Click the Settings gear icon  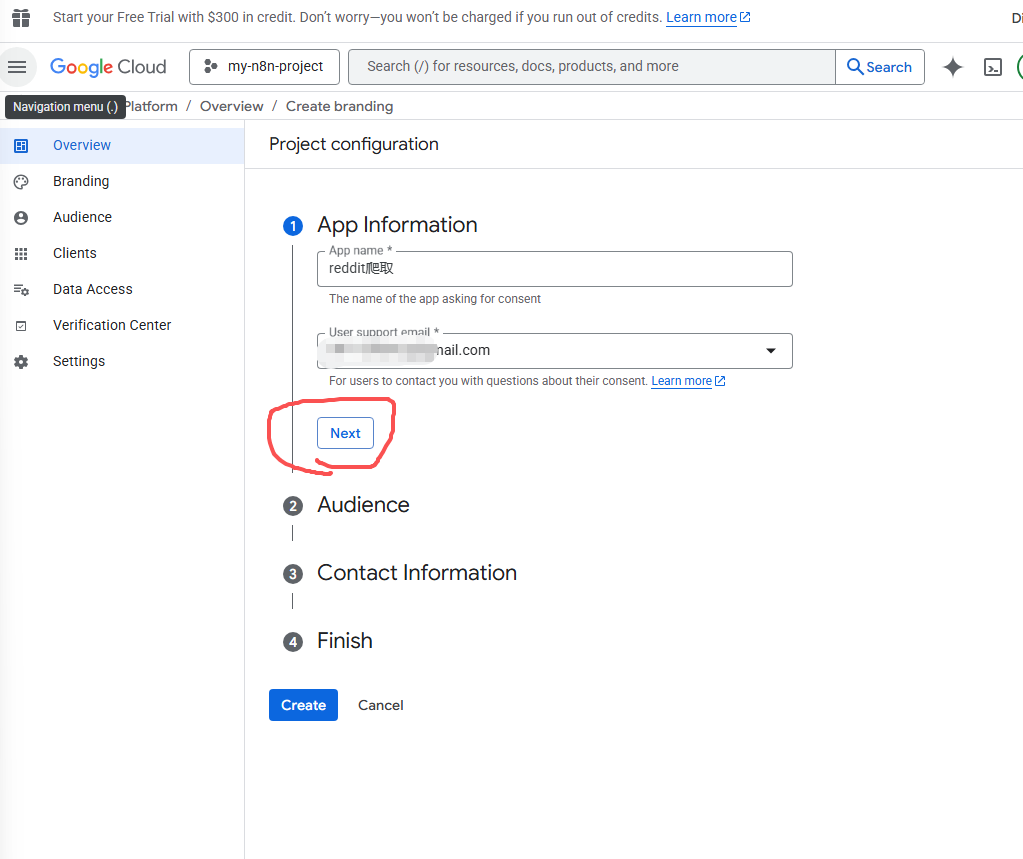(21, 361)
